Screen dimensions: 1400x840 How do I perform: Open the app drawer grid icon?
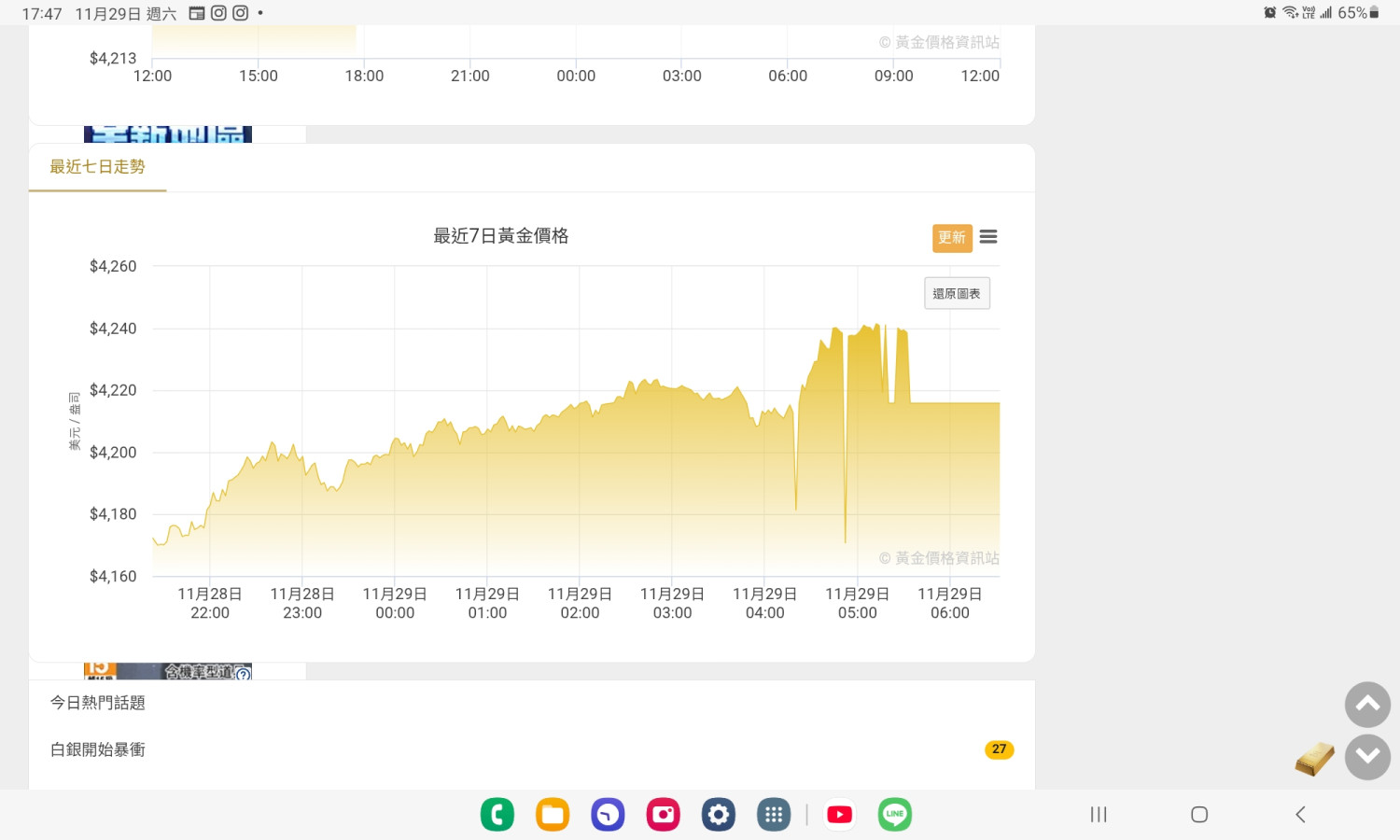click(774, 815)
